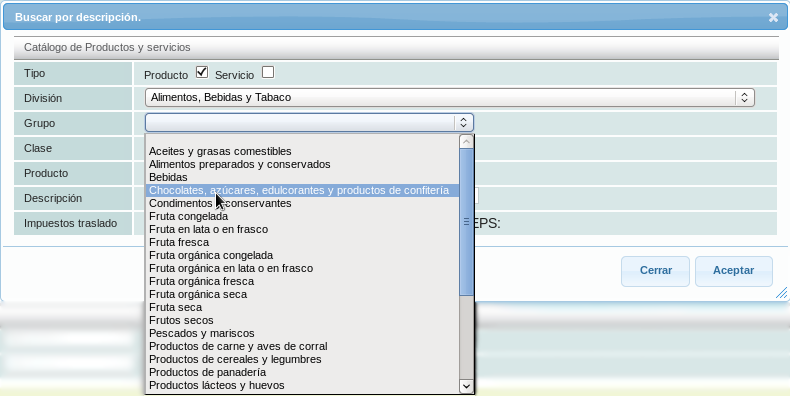Click the Aceptar button

point(734,271)
